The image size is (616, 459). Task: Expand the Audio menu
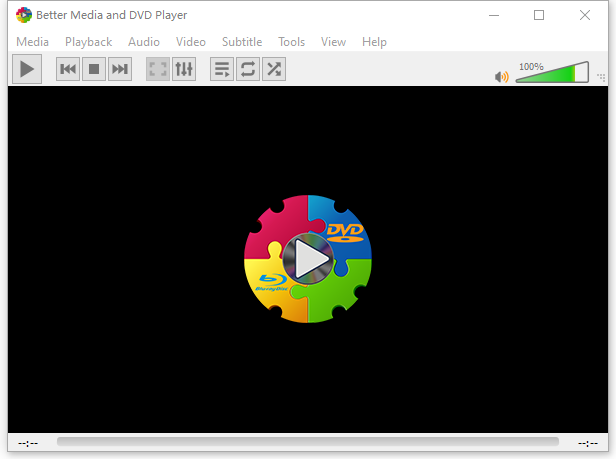pos(144,42)
